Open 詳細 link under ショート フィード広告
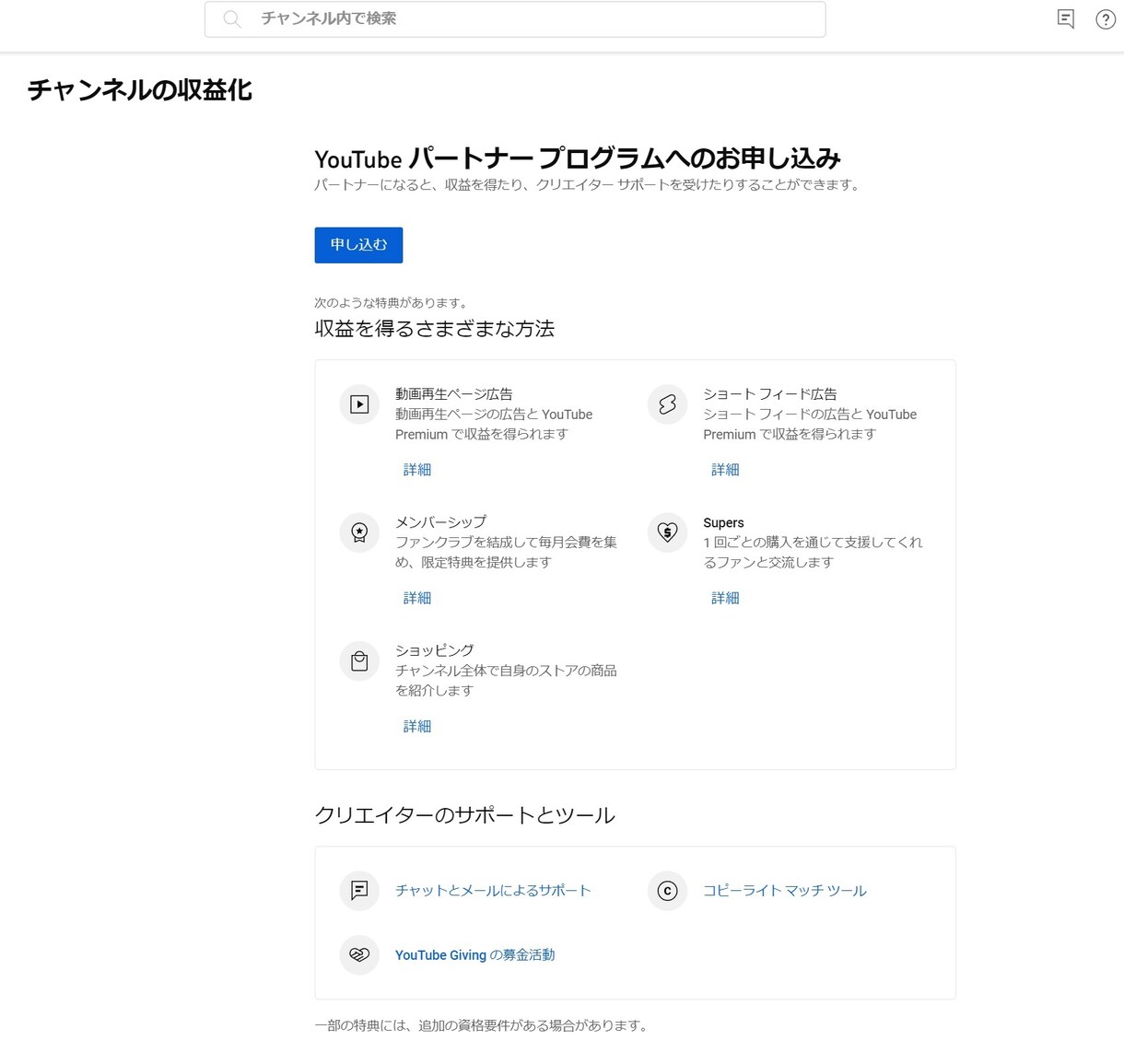 725,470
